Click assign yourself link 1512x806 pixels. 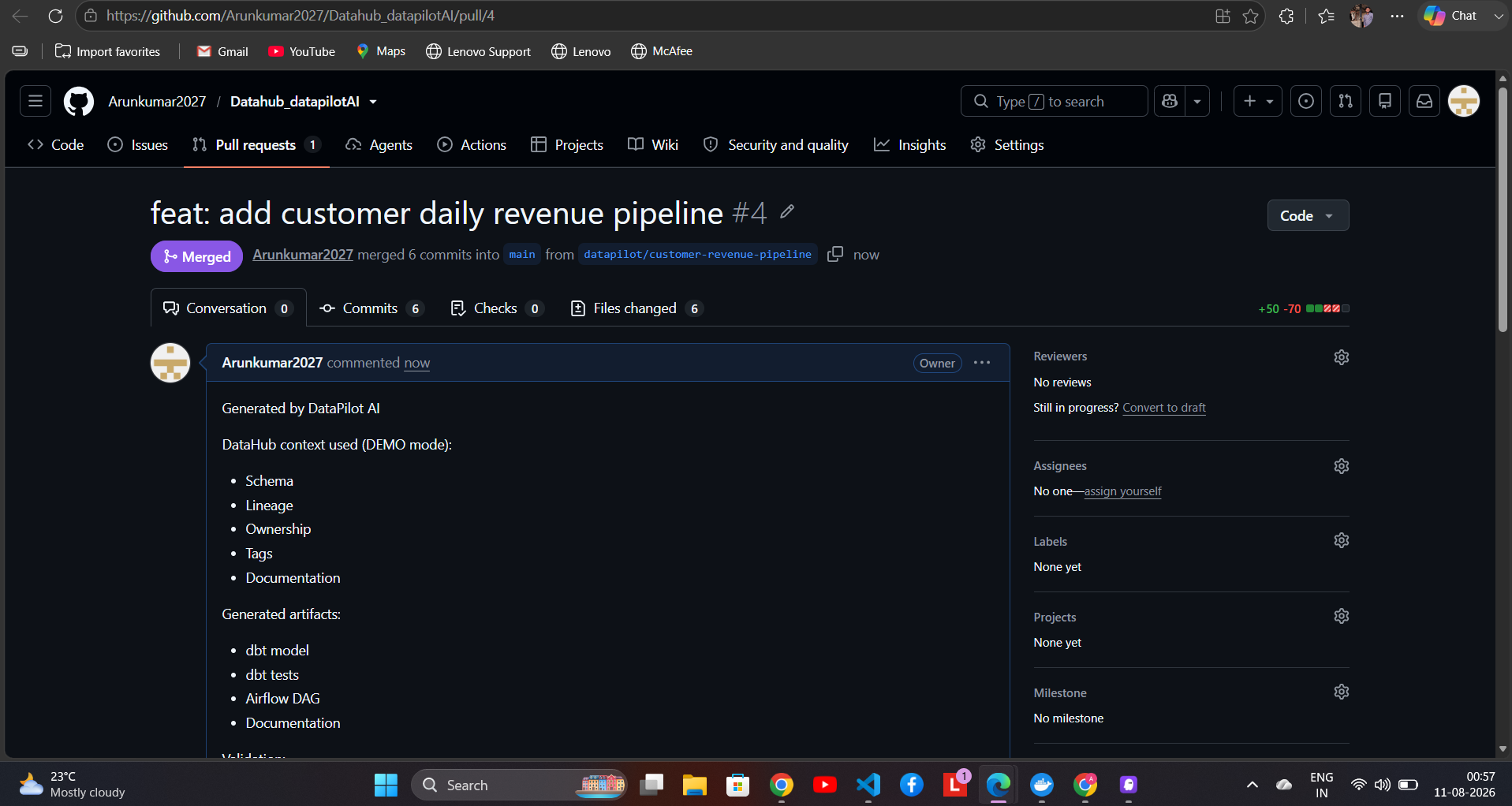click(1122, 491)
